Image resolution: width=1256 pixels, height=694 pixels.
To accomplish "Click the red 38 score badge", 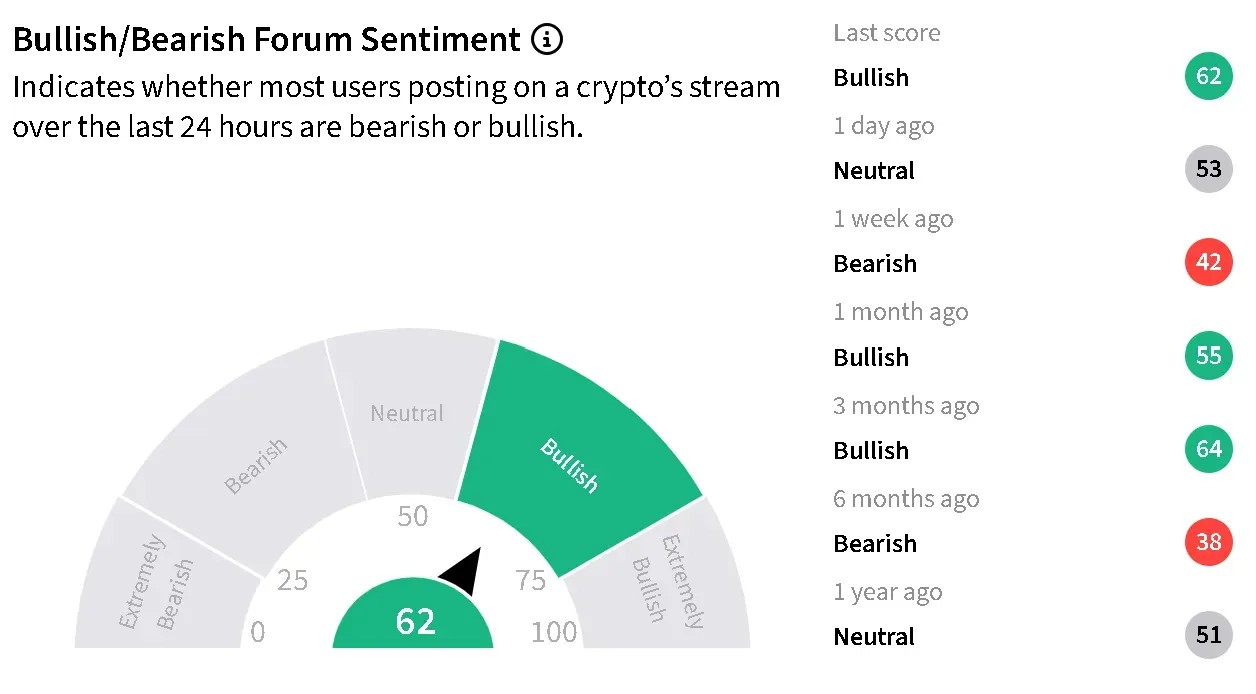I will pos(1209,543).
